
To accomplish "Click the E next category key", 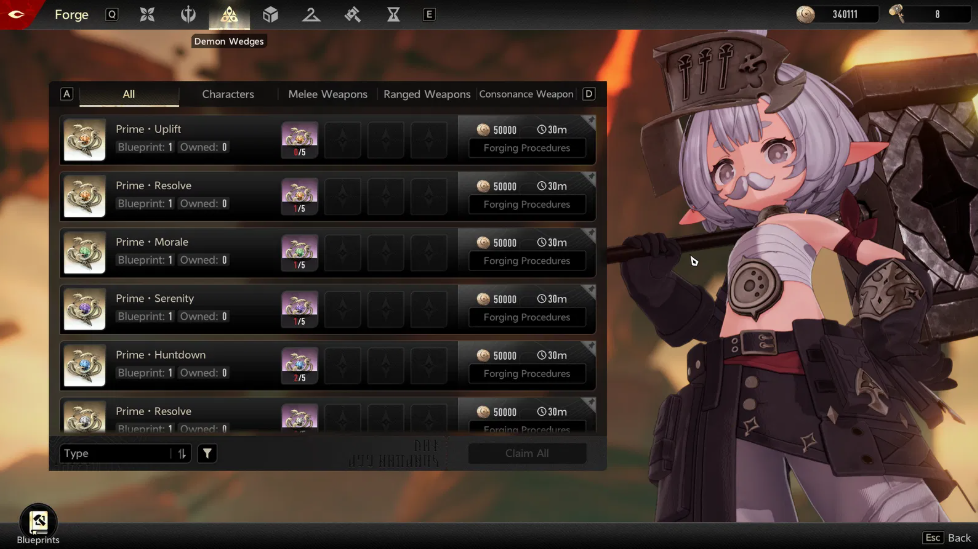I will (x=429, y=14).
